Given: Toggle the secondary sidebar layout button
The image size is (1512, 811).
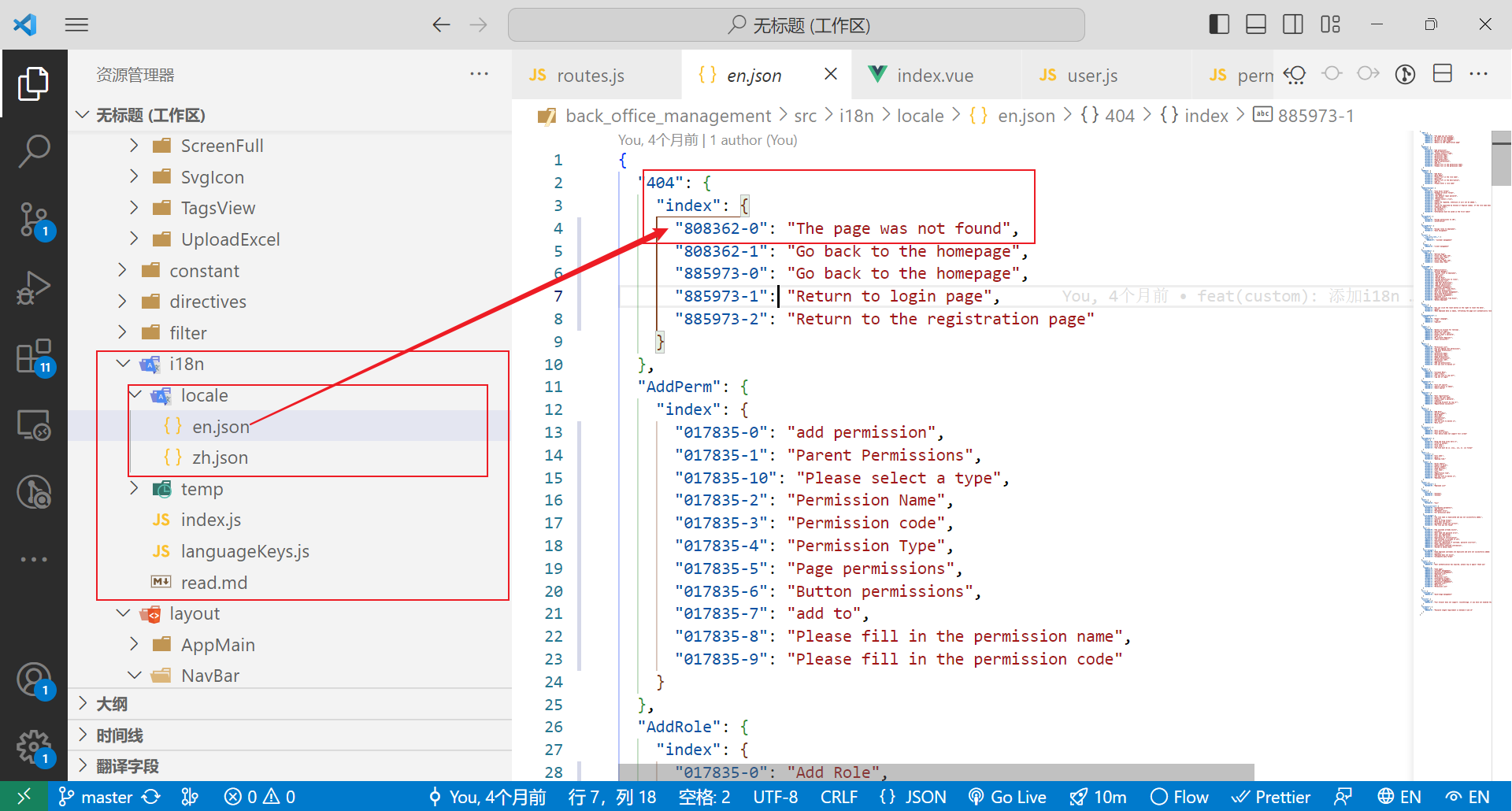Looking at the screenshot, I should coord(1292,24).
